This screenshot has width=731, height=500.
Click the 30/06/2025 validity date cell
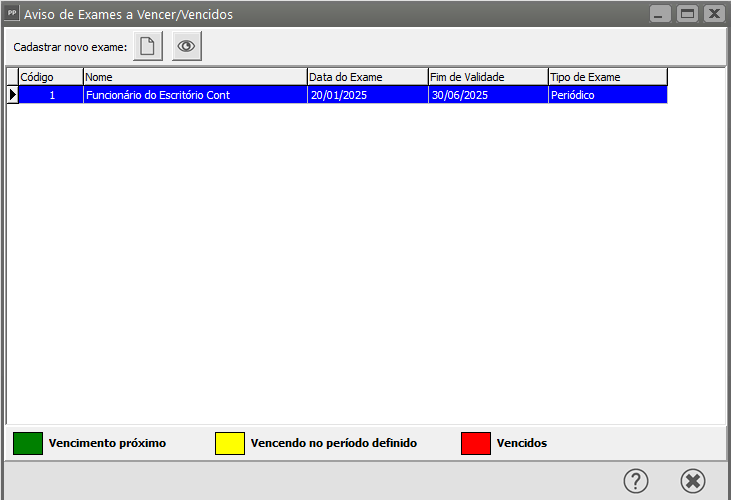coord(487,95)
